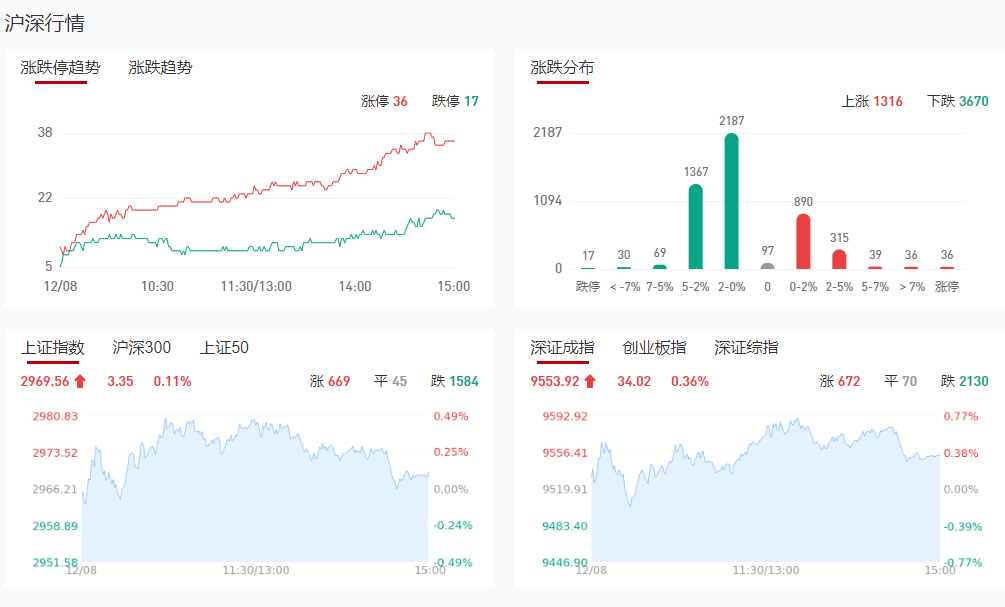Click the red bar labeled 890

(803, 241)
